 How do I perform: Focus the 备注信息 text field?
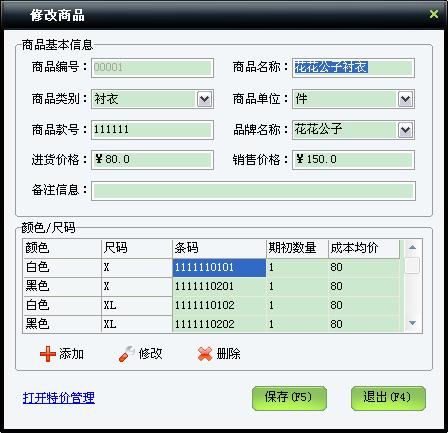click(253, 191)
